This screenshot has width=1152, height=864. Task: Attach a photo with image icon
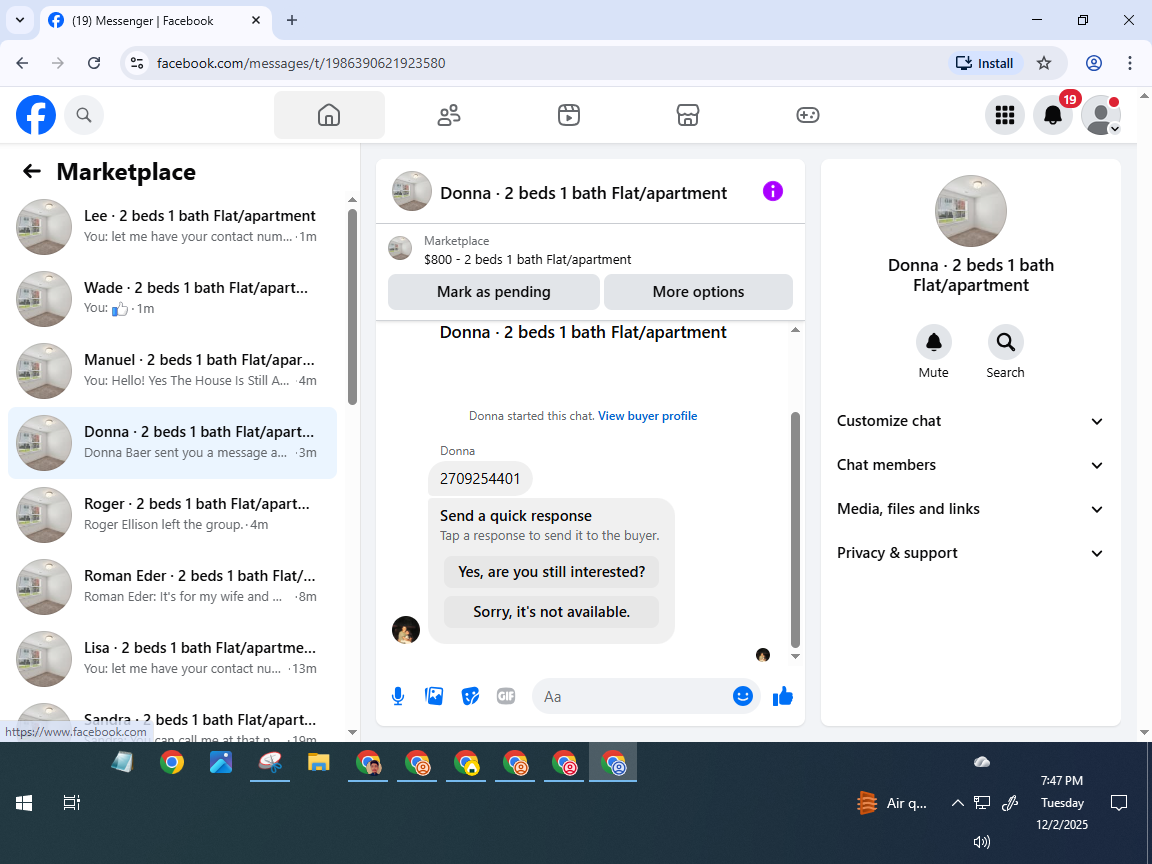tap(434, 696)
